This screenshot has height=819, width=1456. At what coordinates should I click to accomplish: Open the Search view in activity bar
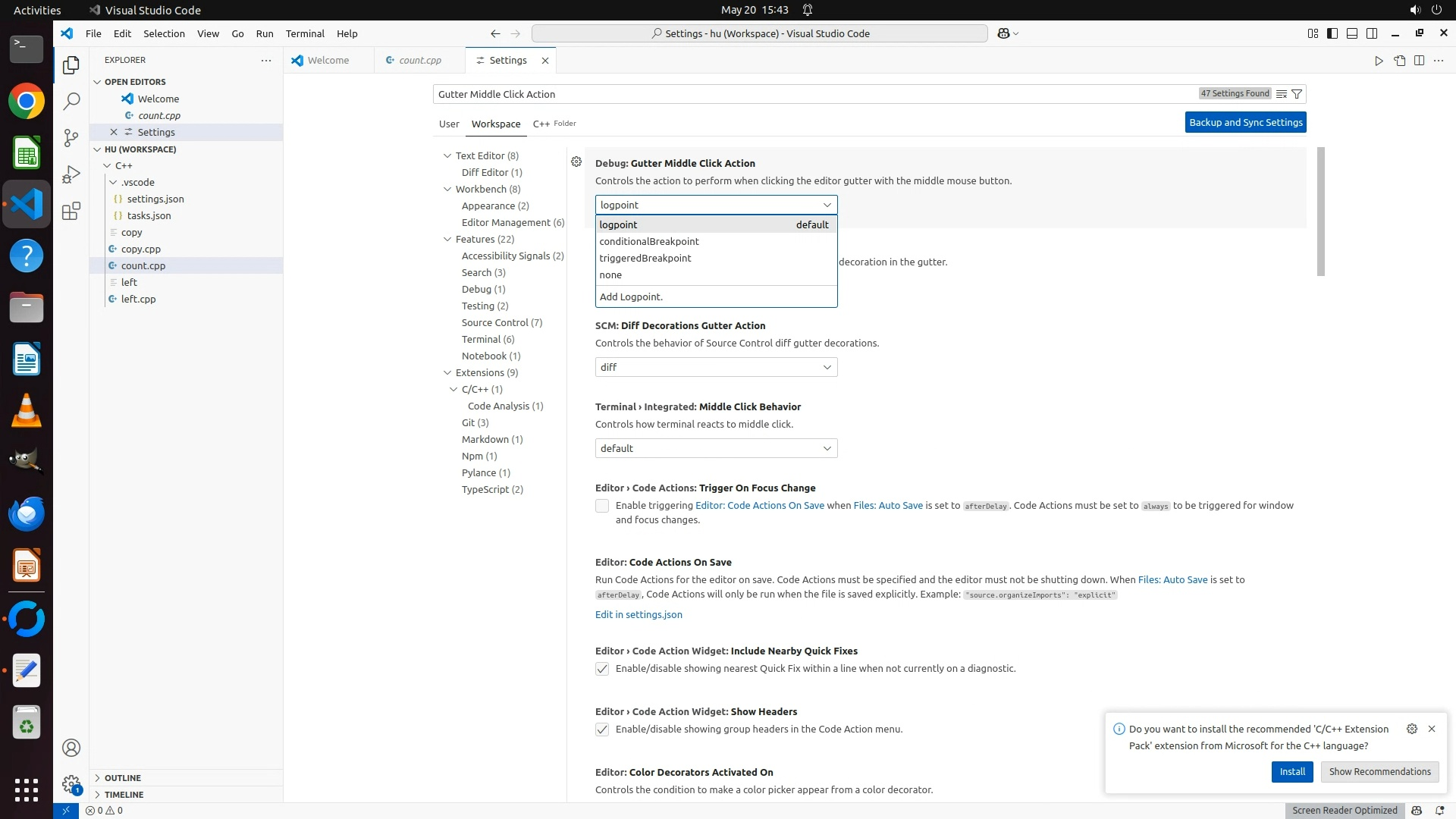[x=71, y=101]
